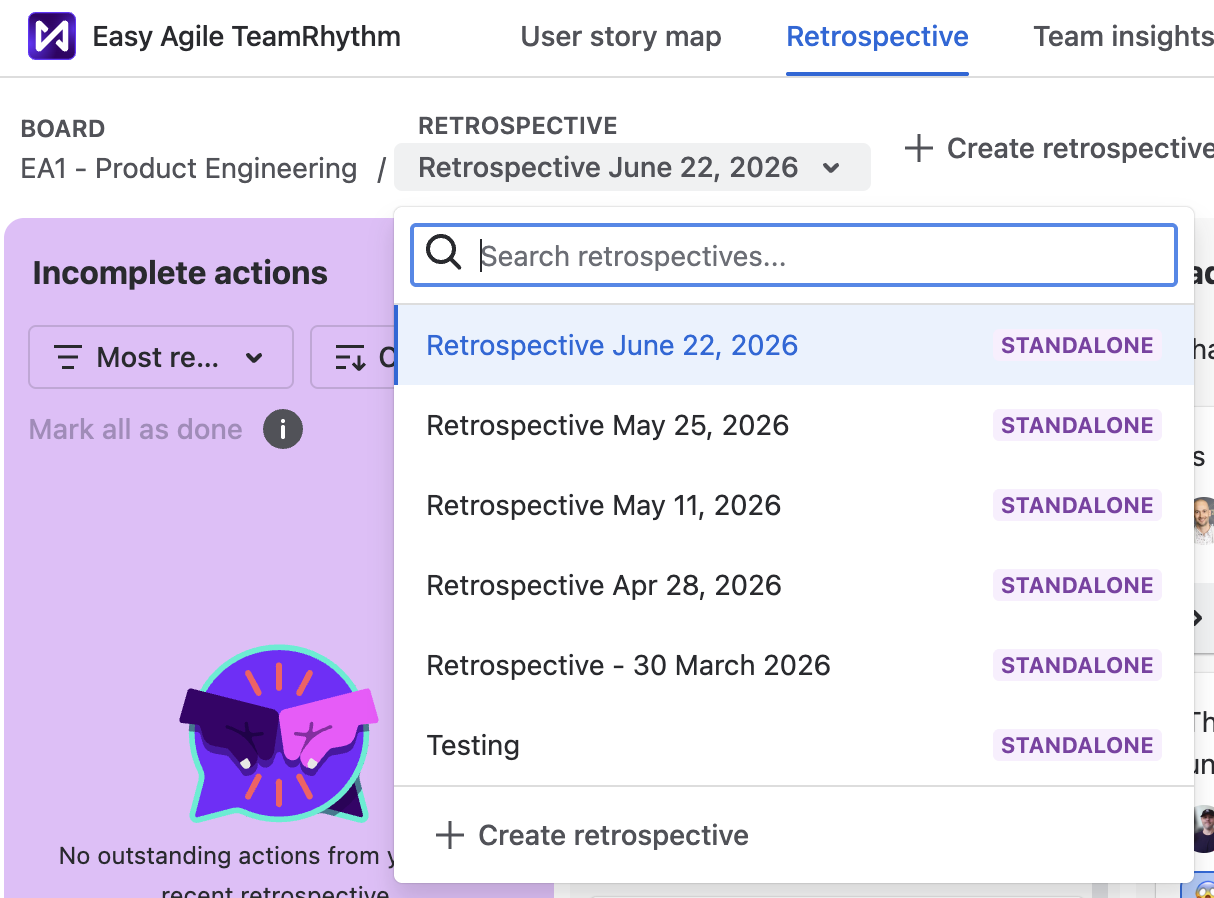This screenshot has width=1214, height=898.
Task: Click STANDALONE badge on May 25 row
Action: (1077, 425)
